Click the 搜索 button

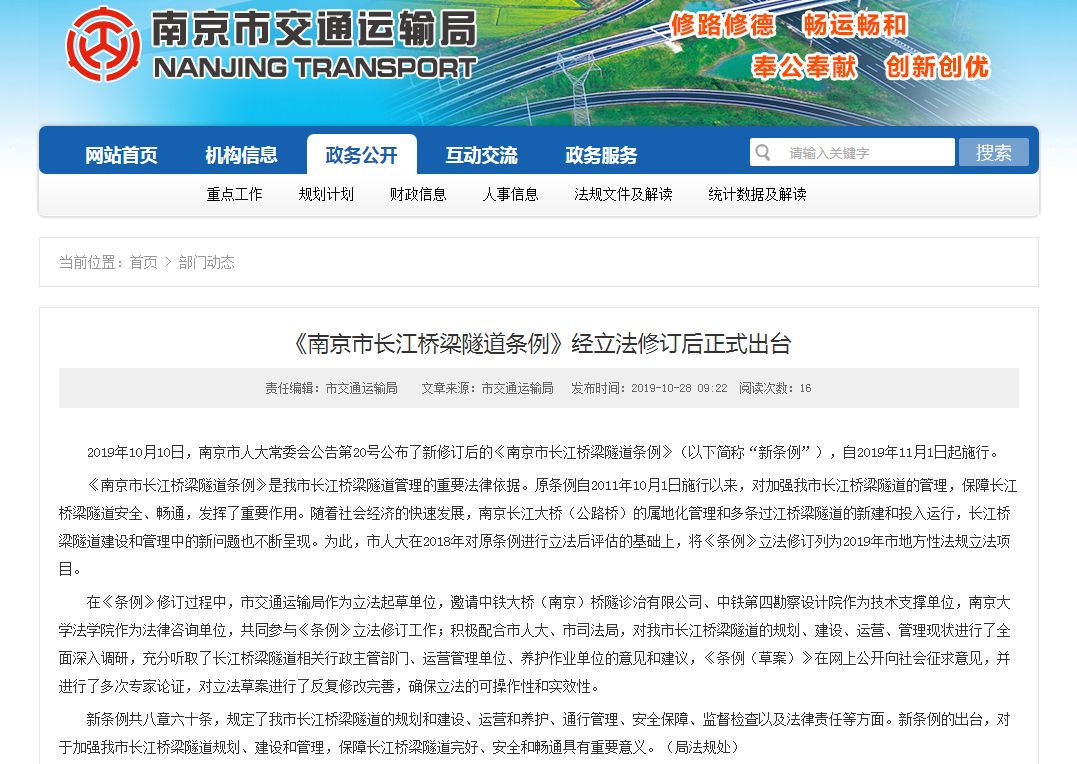pos(993,153)
